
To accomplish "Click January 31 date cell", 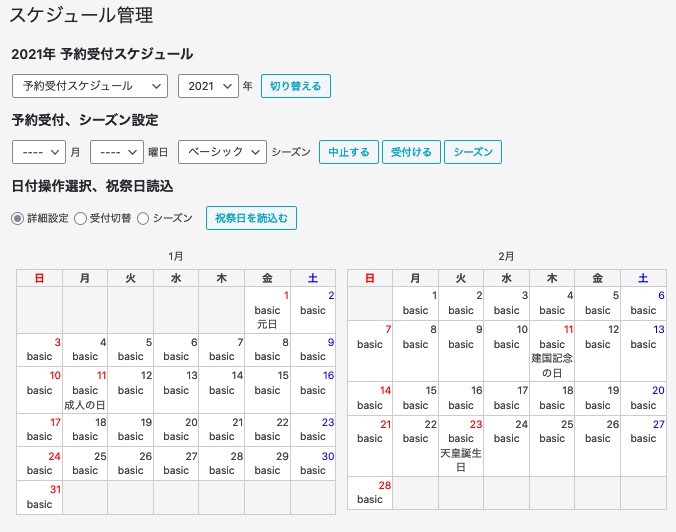I will tap(40, 498).
